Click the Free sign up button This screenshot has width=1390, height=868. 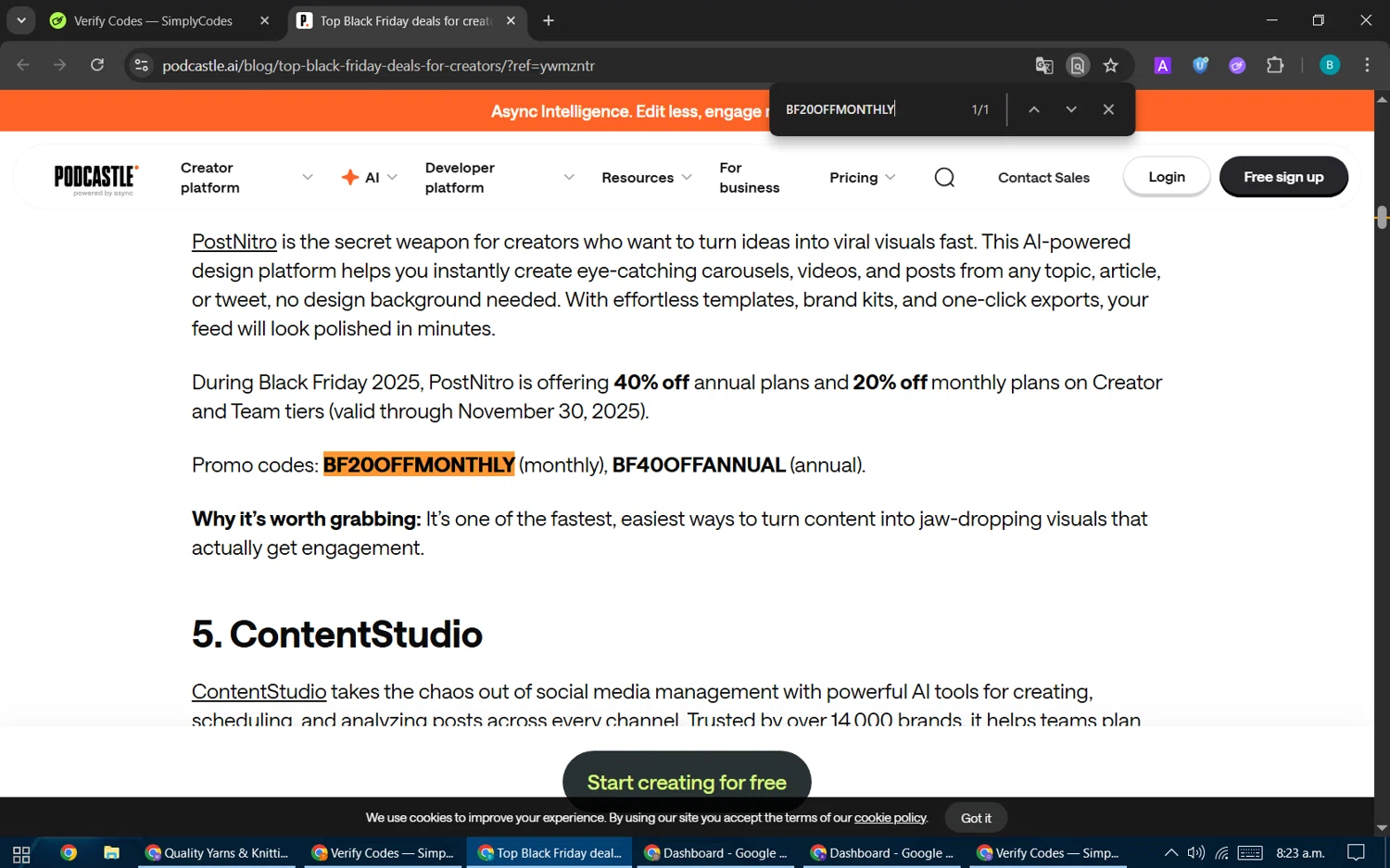click(x=1283, y=176)
